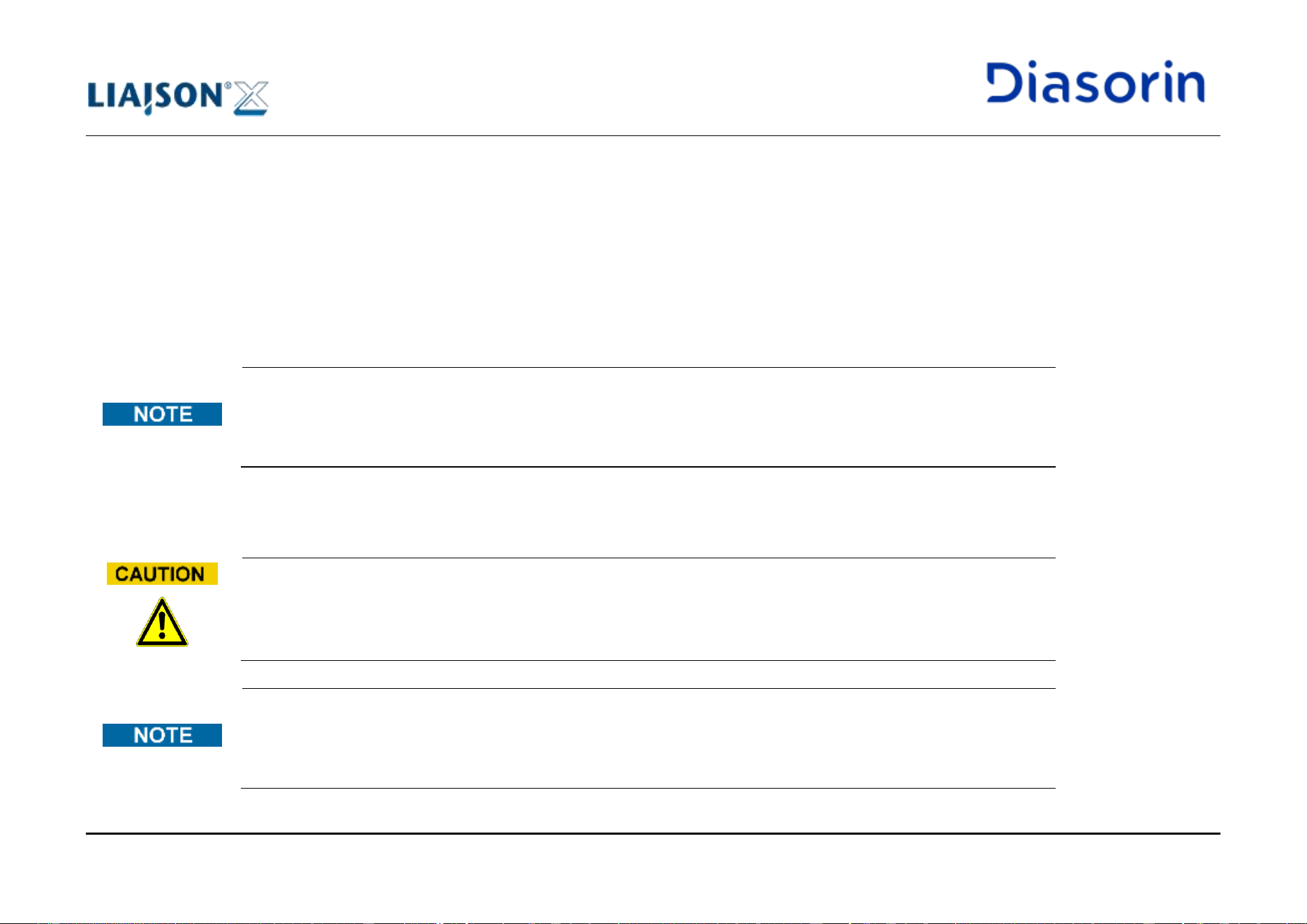This screenshot has height=924, width=1307.
Task: Click the thick footer separator line
Action: [x=653, y=833]
